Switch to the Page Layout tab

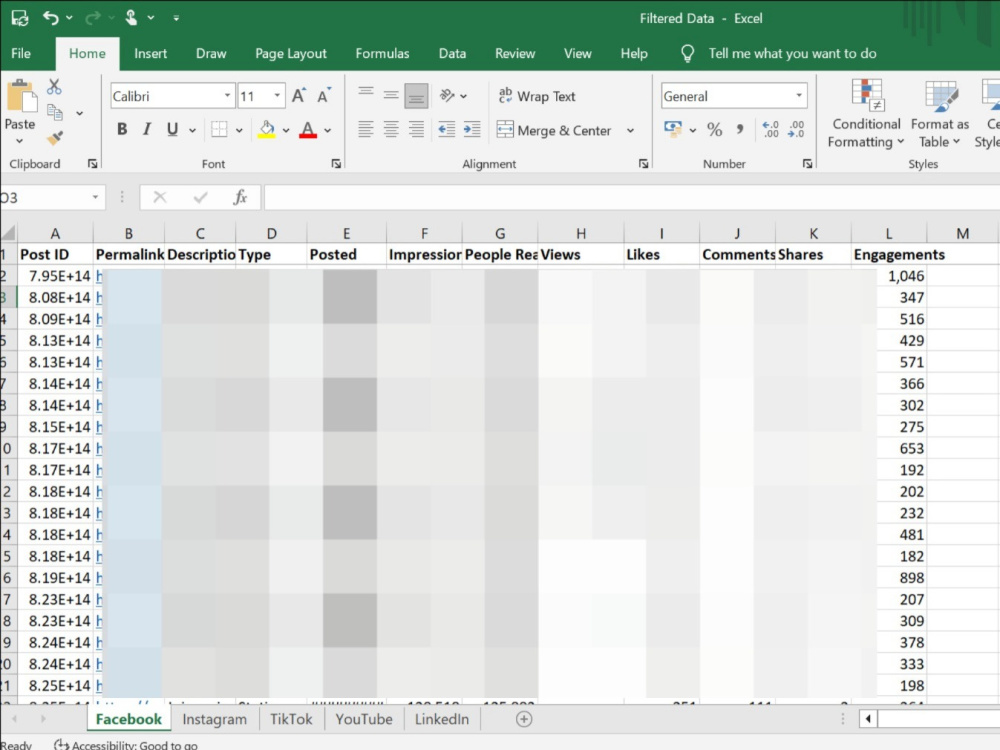[291, 54]
